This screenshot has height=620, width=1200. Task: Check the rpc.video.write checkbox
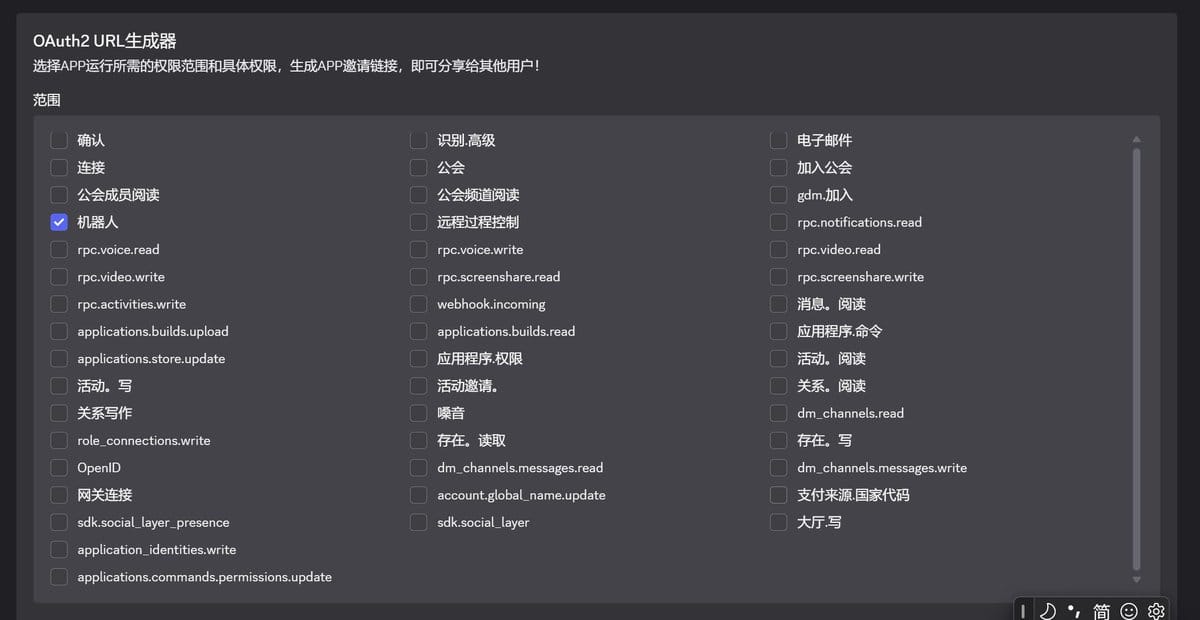59,276
